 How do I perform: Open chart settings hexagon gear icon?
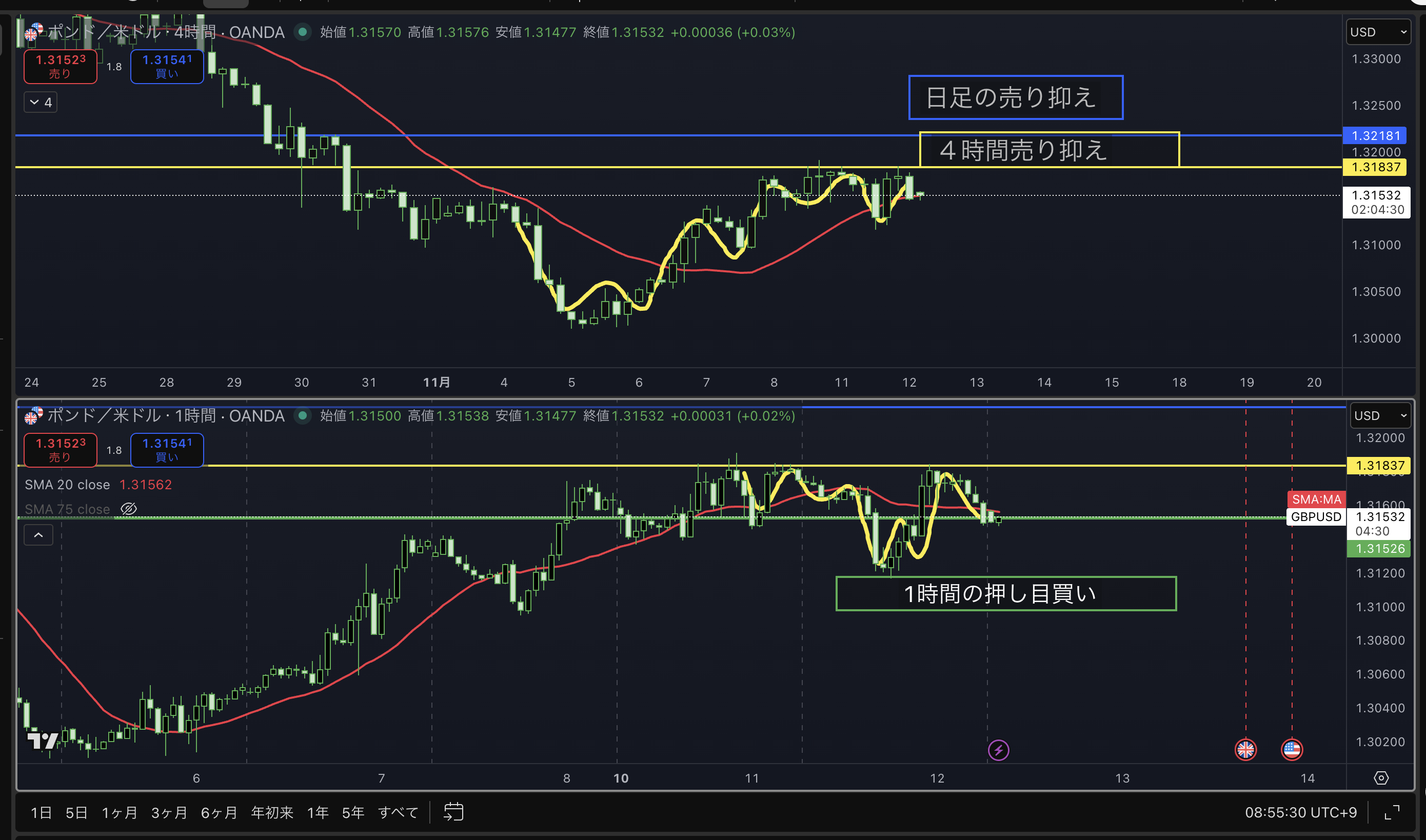tap(1381, 778)
